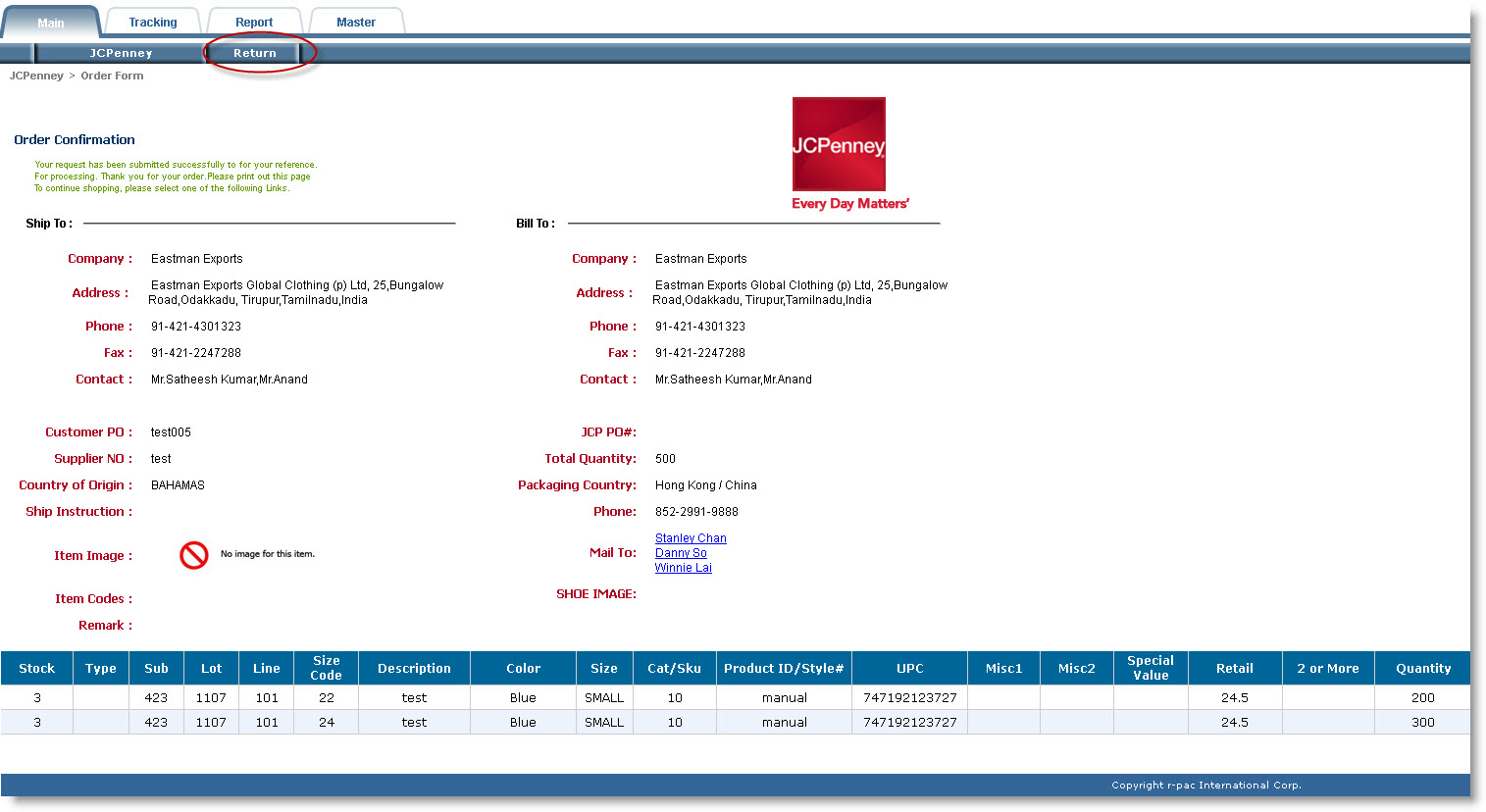Click quantity cell 200
Image resolution: width=1486 pixels, height=812 pixels.
1423,698
